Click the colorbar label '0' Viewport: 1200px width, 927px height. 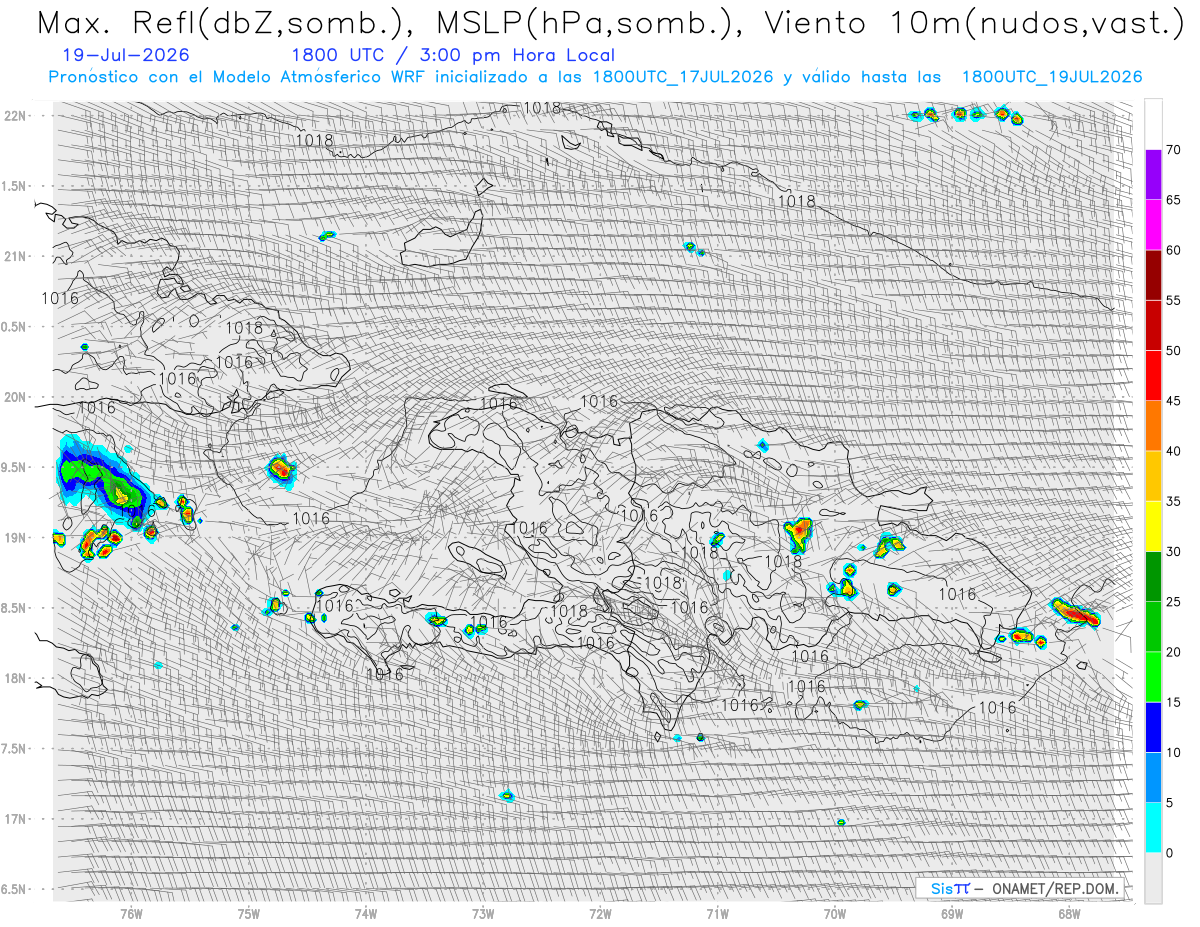[1169, 853]
